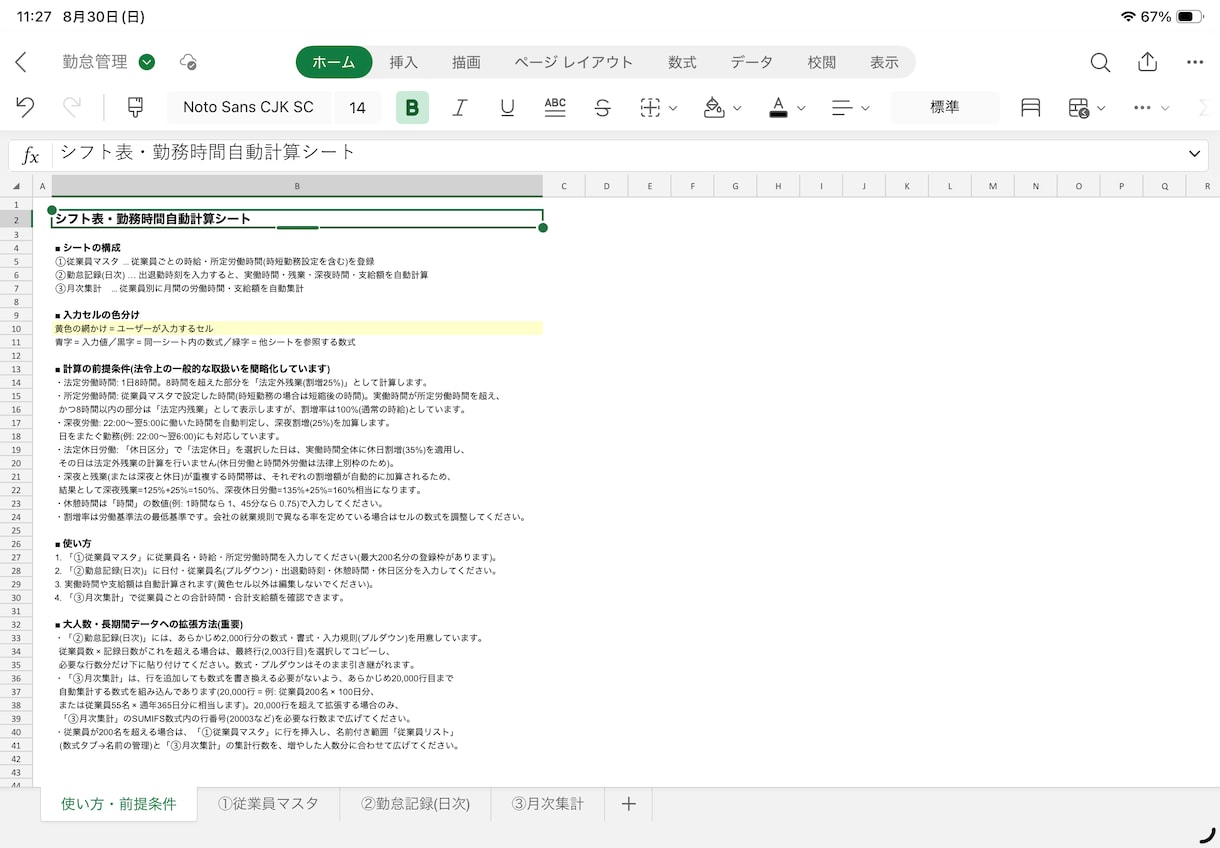This screenshot has width=1220, height=848.
Task: Select all cells corner triangle
Action: point(16,186)
